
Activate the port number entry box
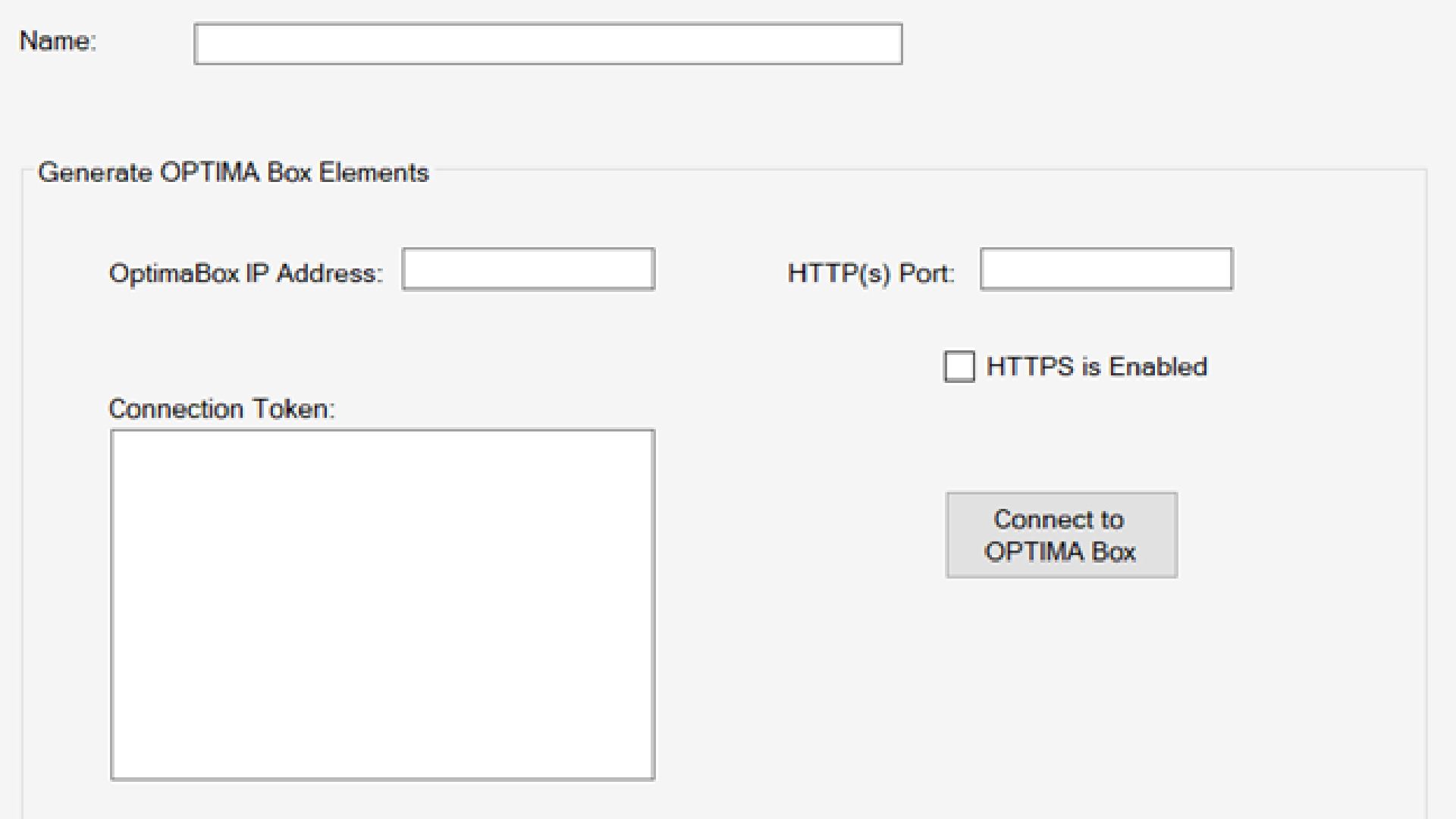(1106, 269)
